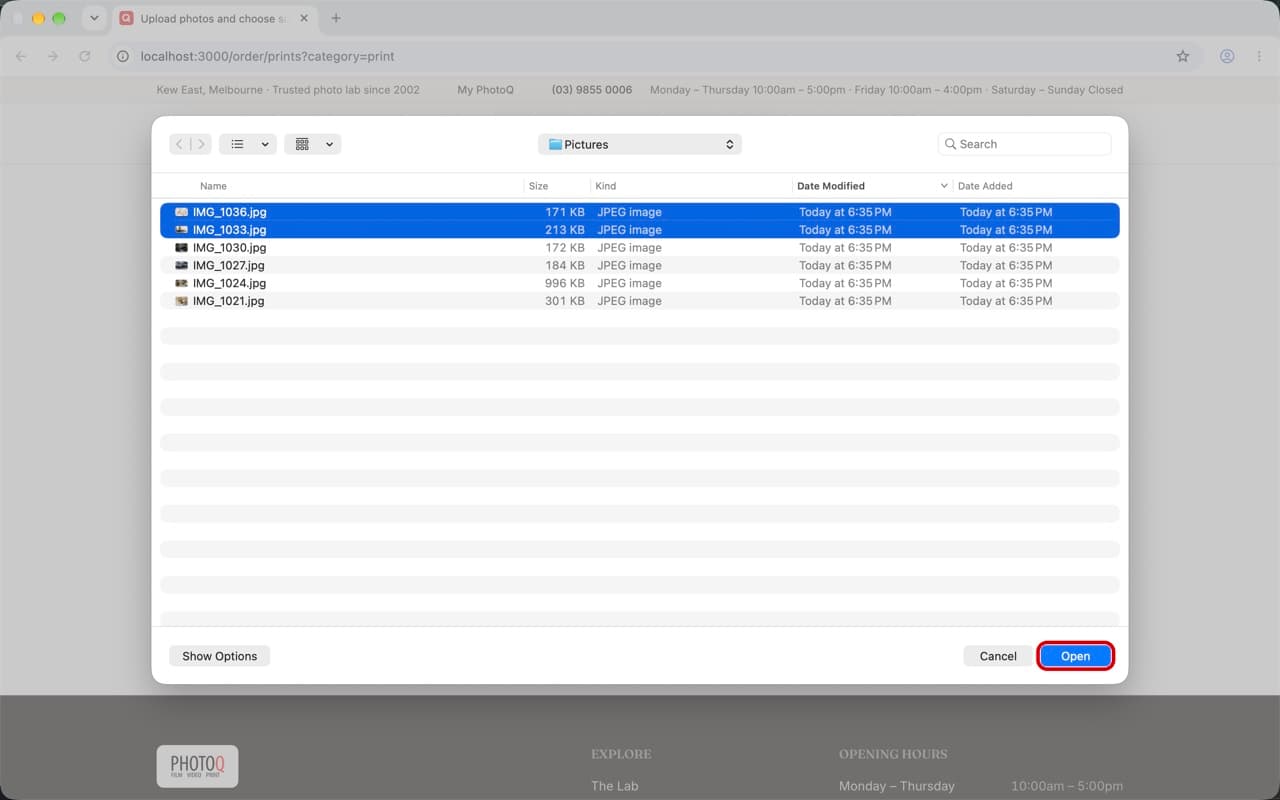The image size is (1280, 800).
Task: Click the (03) 9855 0006 phone number
Action: pyautogui.click(x=592, y=90)
